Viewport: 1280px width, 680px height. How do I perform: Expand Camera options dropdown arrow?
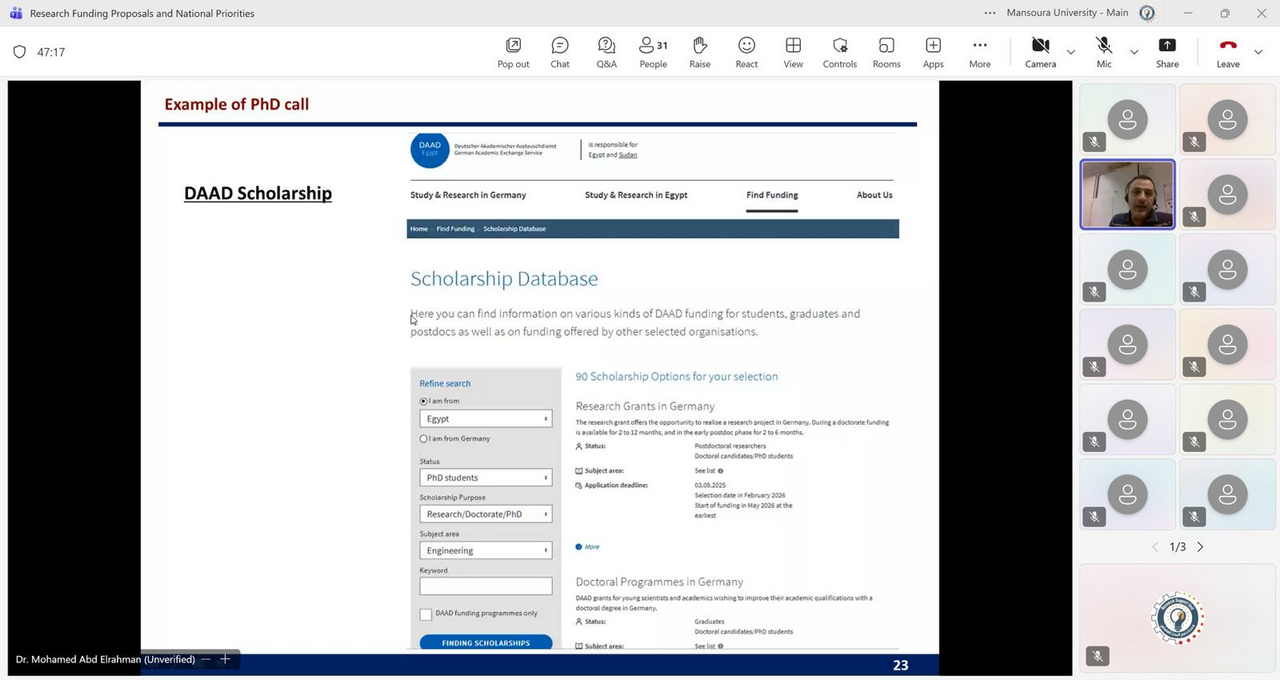point(1071,52)
